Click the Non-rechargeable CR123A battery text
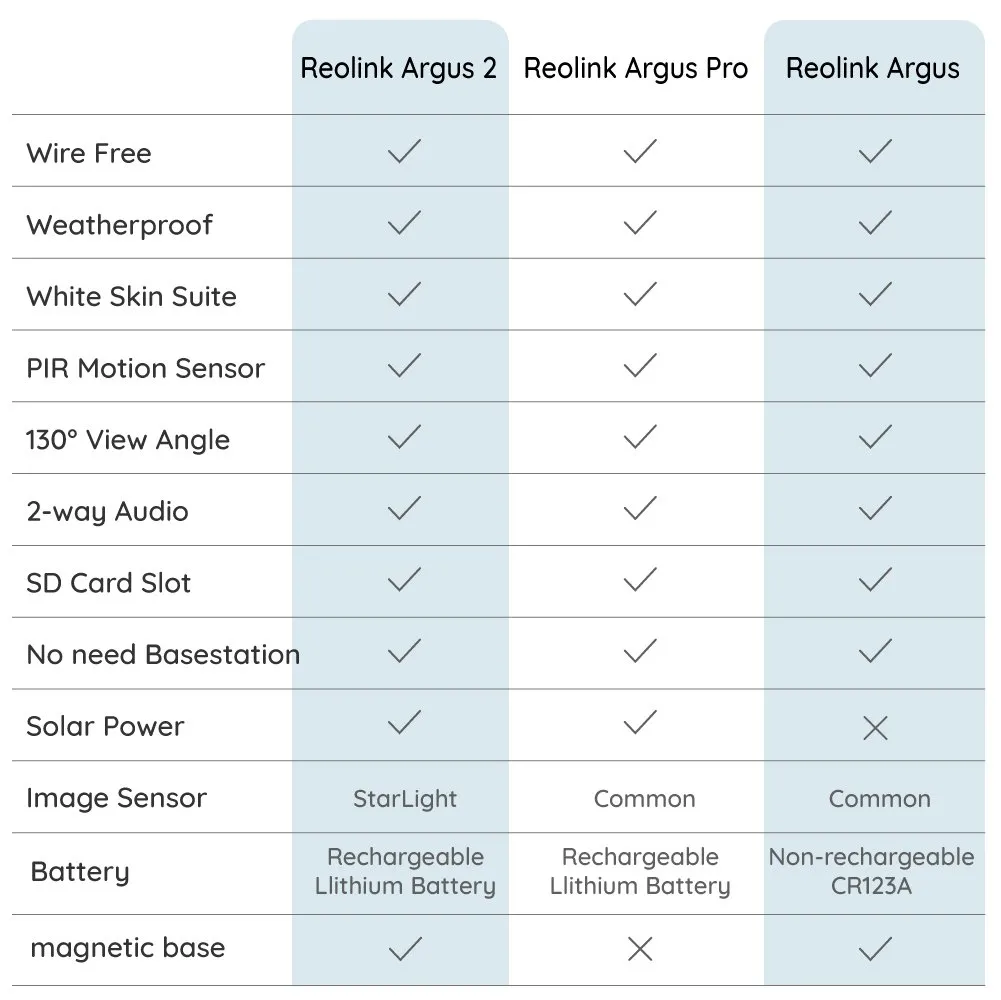1001x1000 pixels. (x=871, y=871)
